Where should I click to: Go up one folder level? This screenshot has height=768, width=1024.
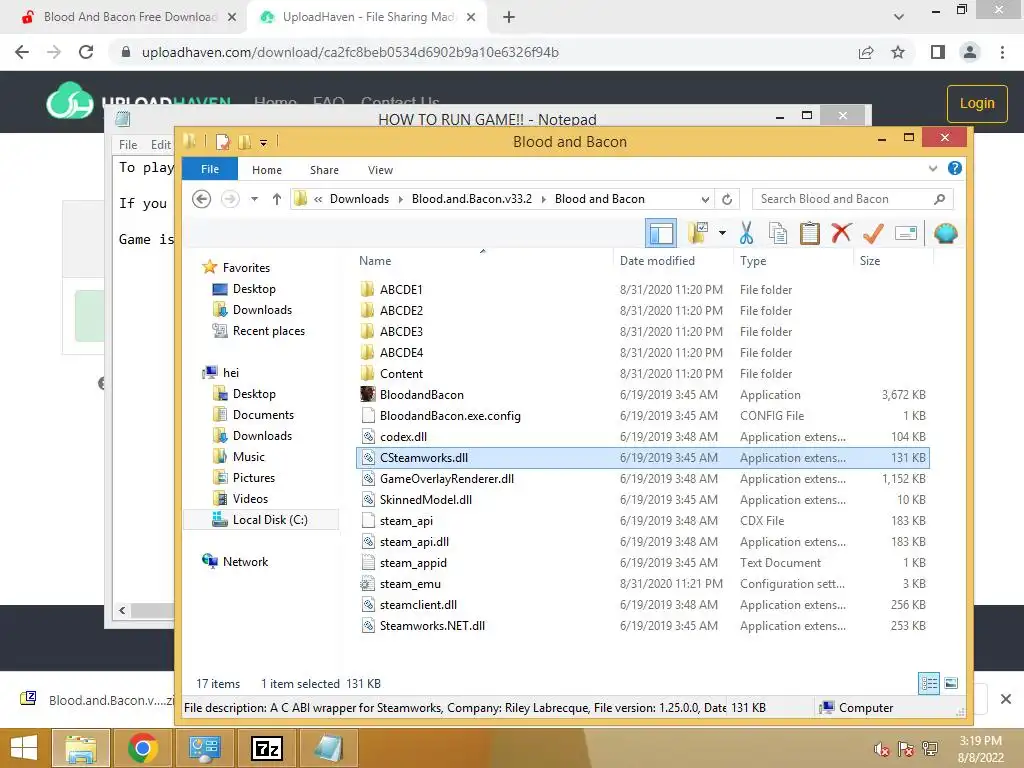pyautogui.click(x=277, y=199)
